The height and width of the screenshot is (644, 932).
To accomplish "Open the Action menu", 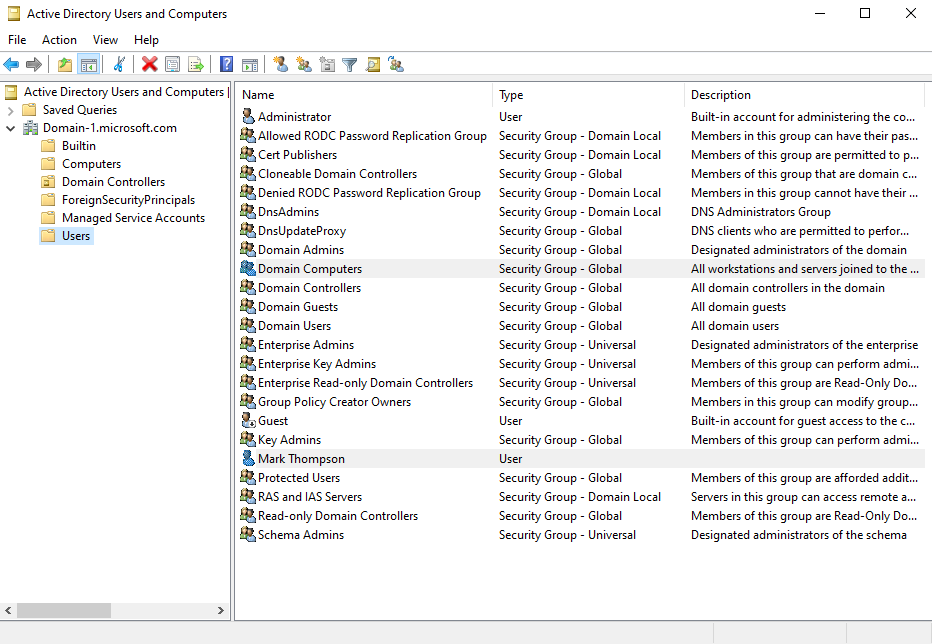I will (60, 39).
